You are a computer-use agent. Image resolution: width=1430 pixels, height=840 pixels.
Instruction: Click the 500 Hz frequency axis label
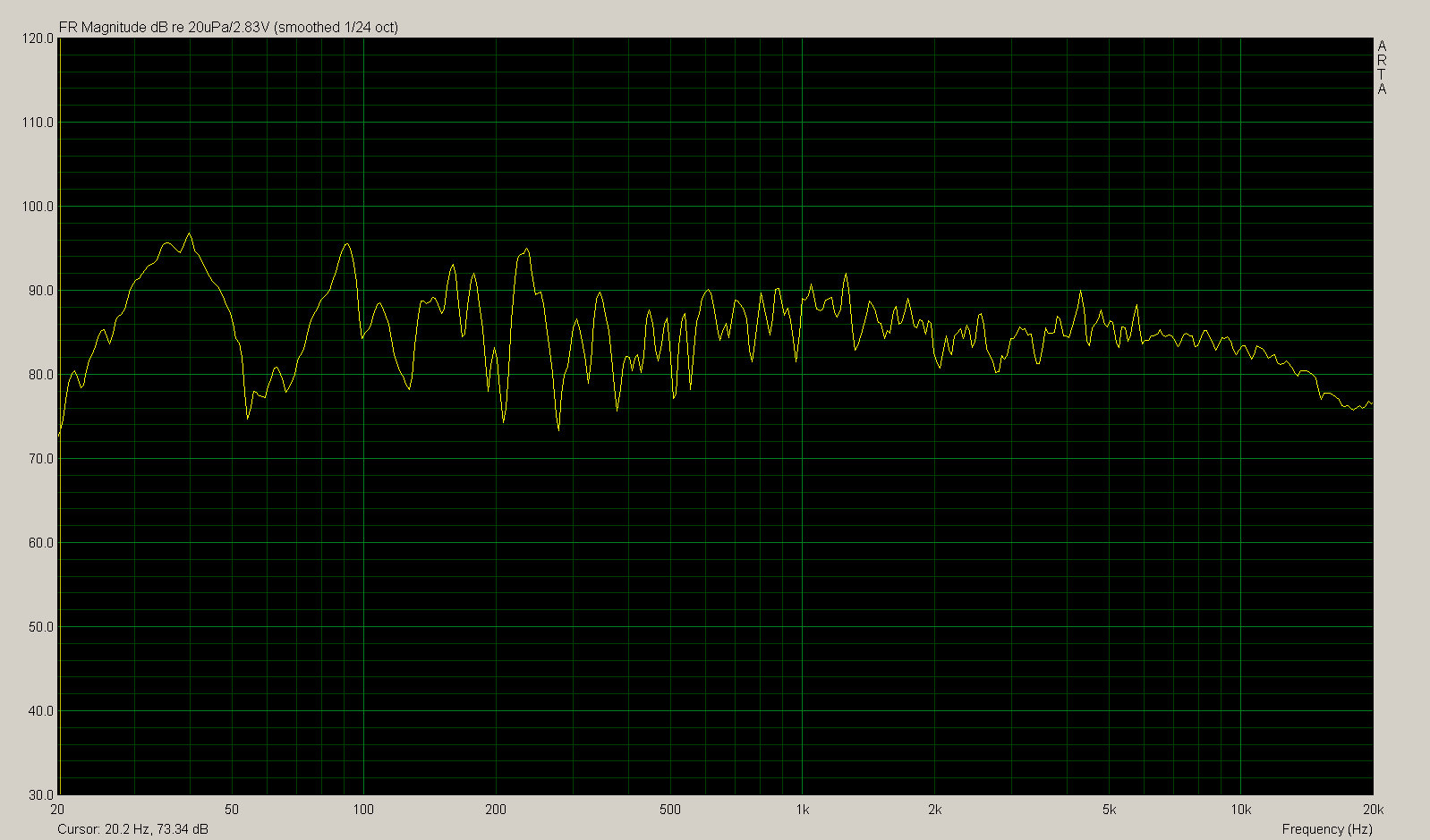click(x=669, y=810)
